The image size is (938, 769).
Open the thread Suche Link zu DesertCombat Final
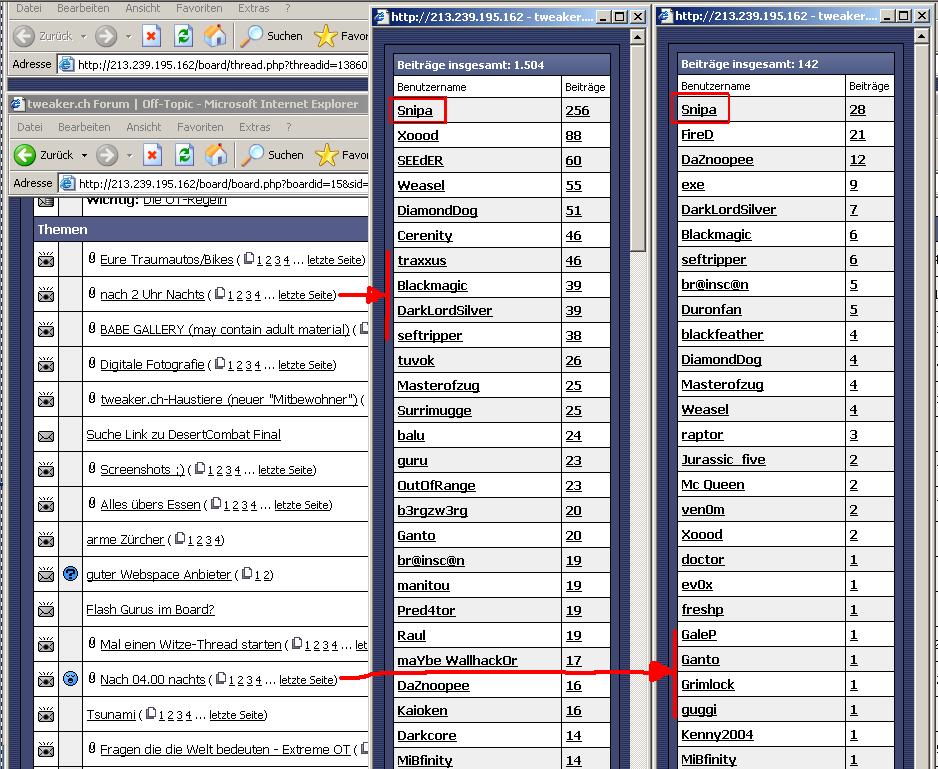coord(183,435)
